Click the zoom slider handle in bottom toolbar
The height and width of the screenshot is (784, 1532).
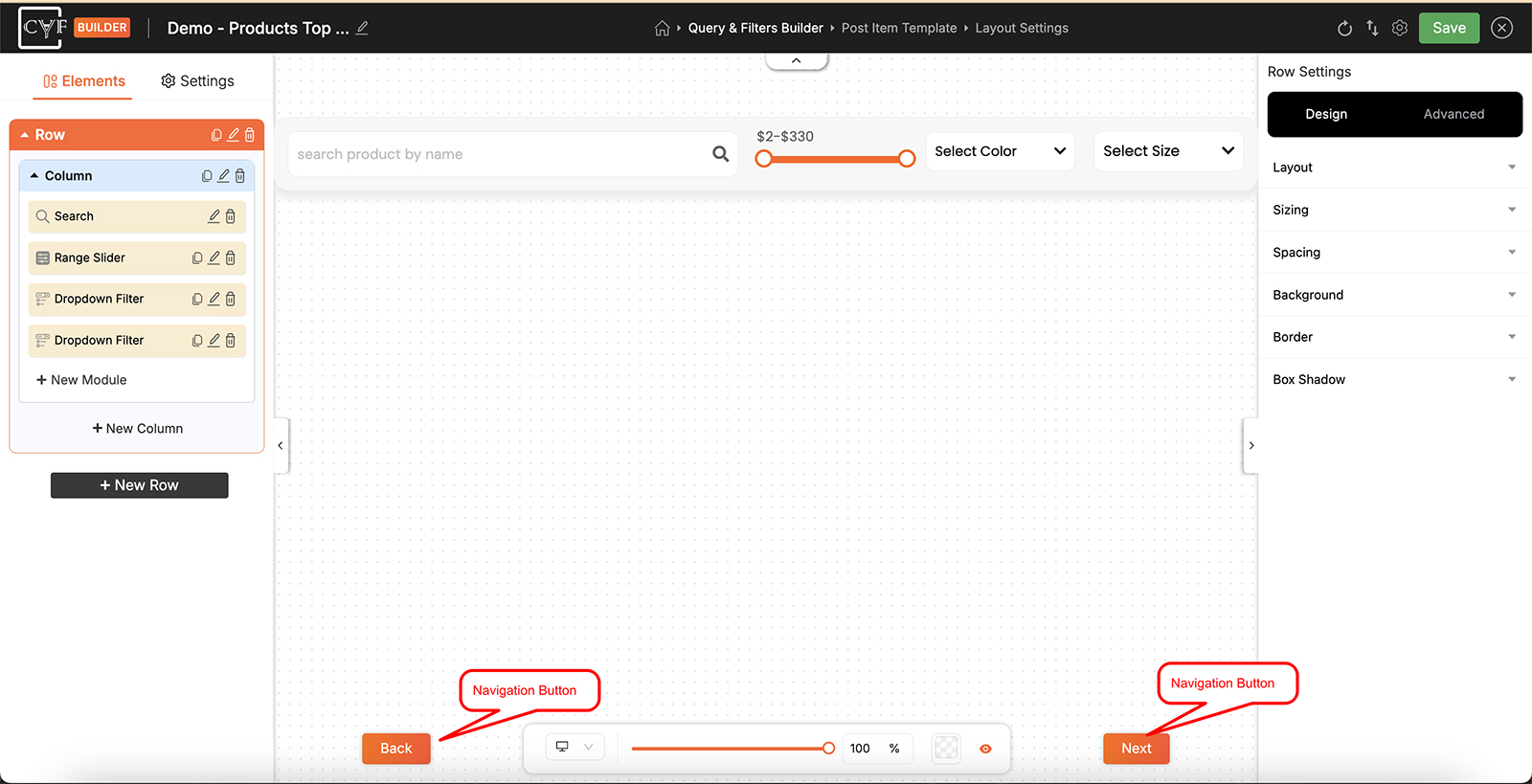pyautogui.click(x=828, y=749)
